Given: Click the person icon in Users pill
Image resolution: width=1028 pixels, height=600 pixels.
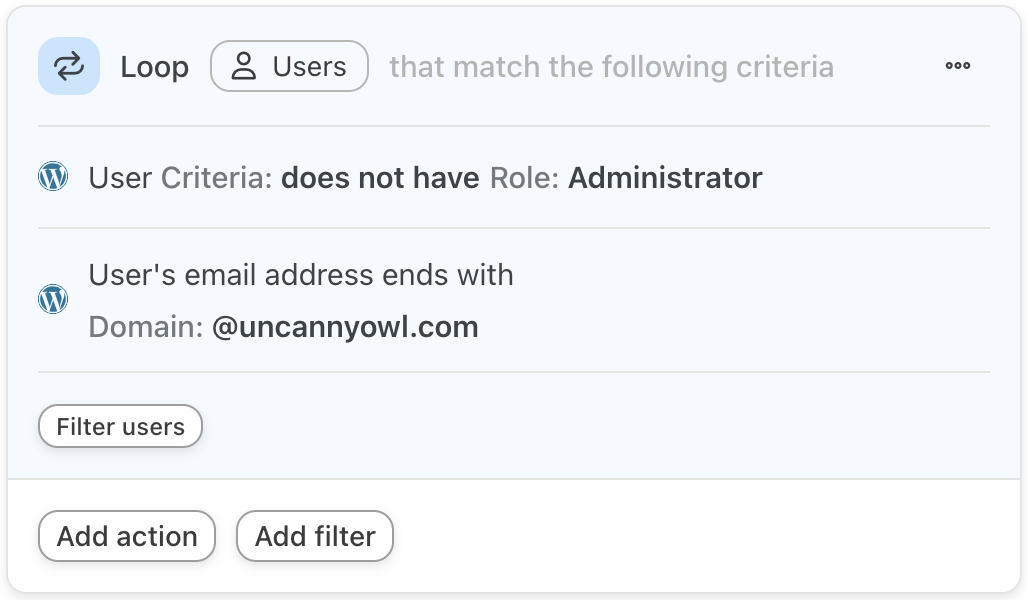Looking at the screenshot, I should point(244,66).
